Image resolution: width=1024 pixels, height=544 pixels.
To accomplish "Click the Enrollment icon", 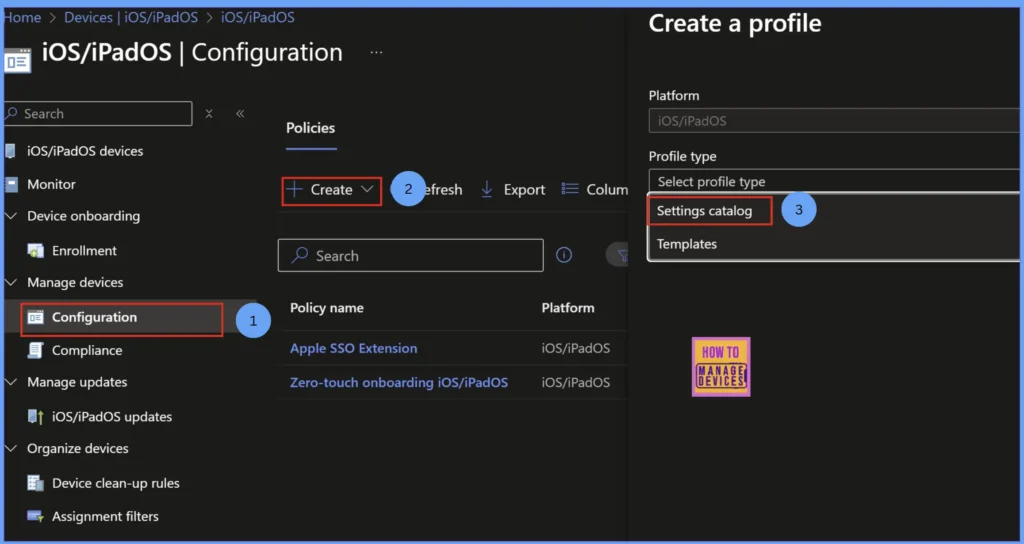I will point(35,251).
